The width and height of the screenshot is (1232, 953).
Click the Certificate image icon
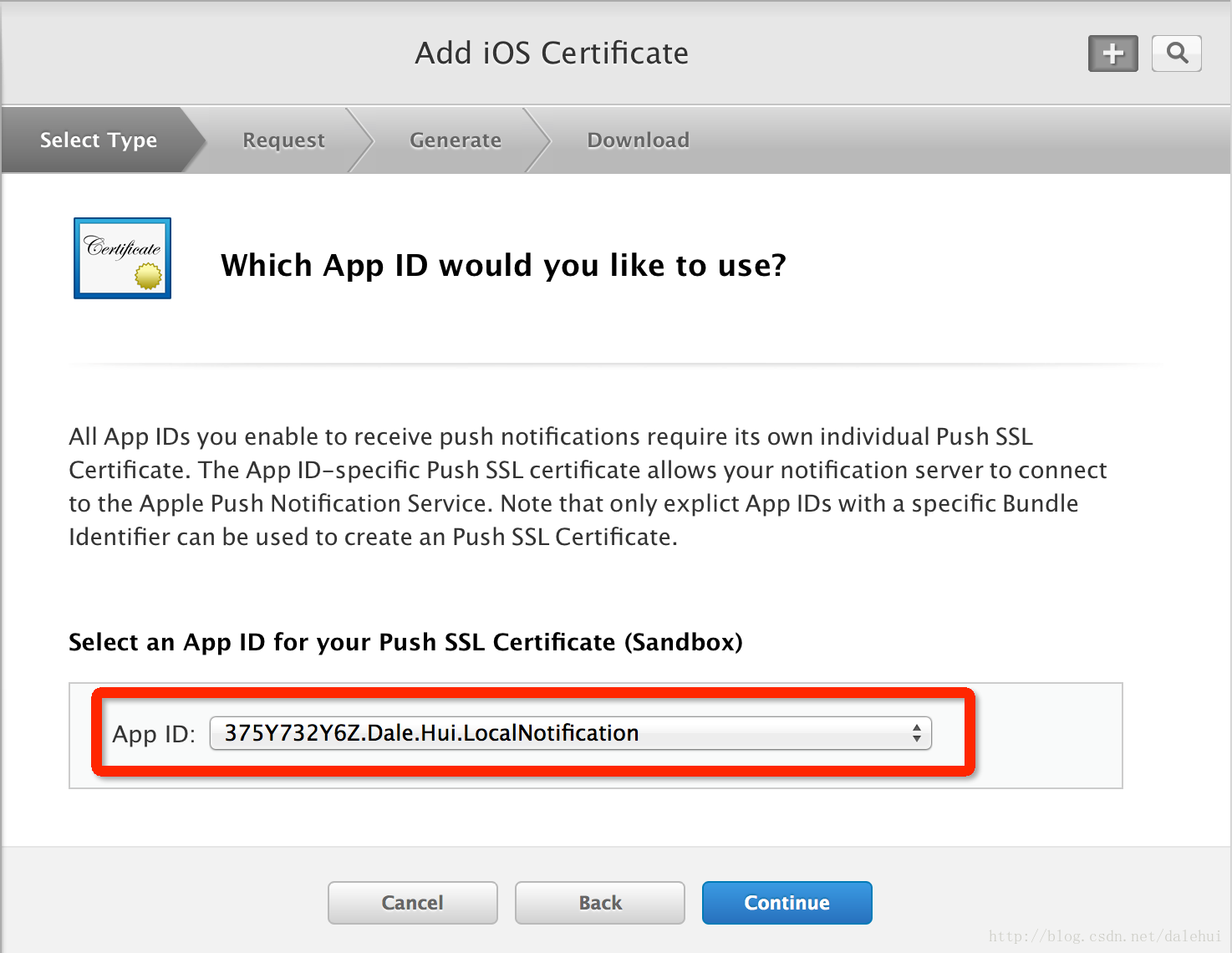point(123,258)
